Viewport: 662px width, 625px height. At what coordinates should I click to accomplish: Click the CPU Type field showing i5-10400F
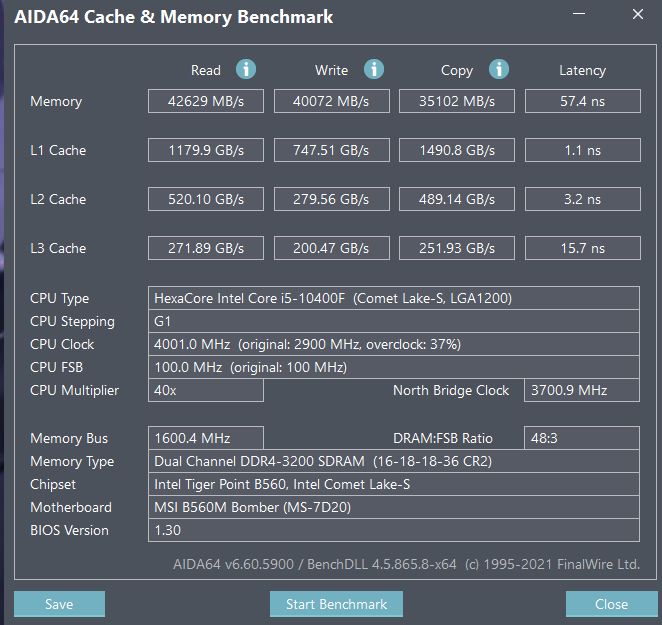tap(394, 298)
